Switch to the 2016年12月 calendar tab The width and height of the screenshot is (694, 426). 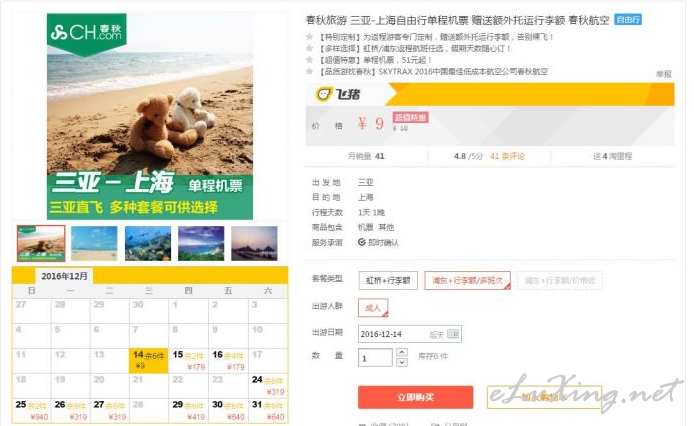pos(64,276)
